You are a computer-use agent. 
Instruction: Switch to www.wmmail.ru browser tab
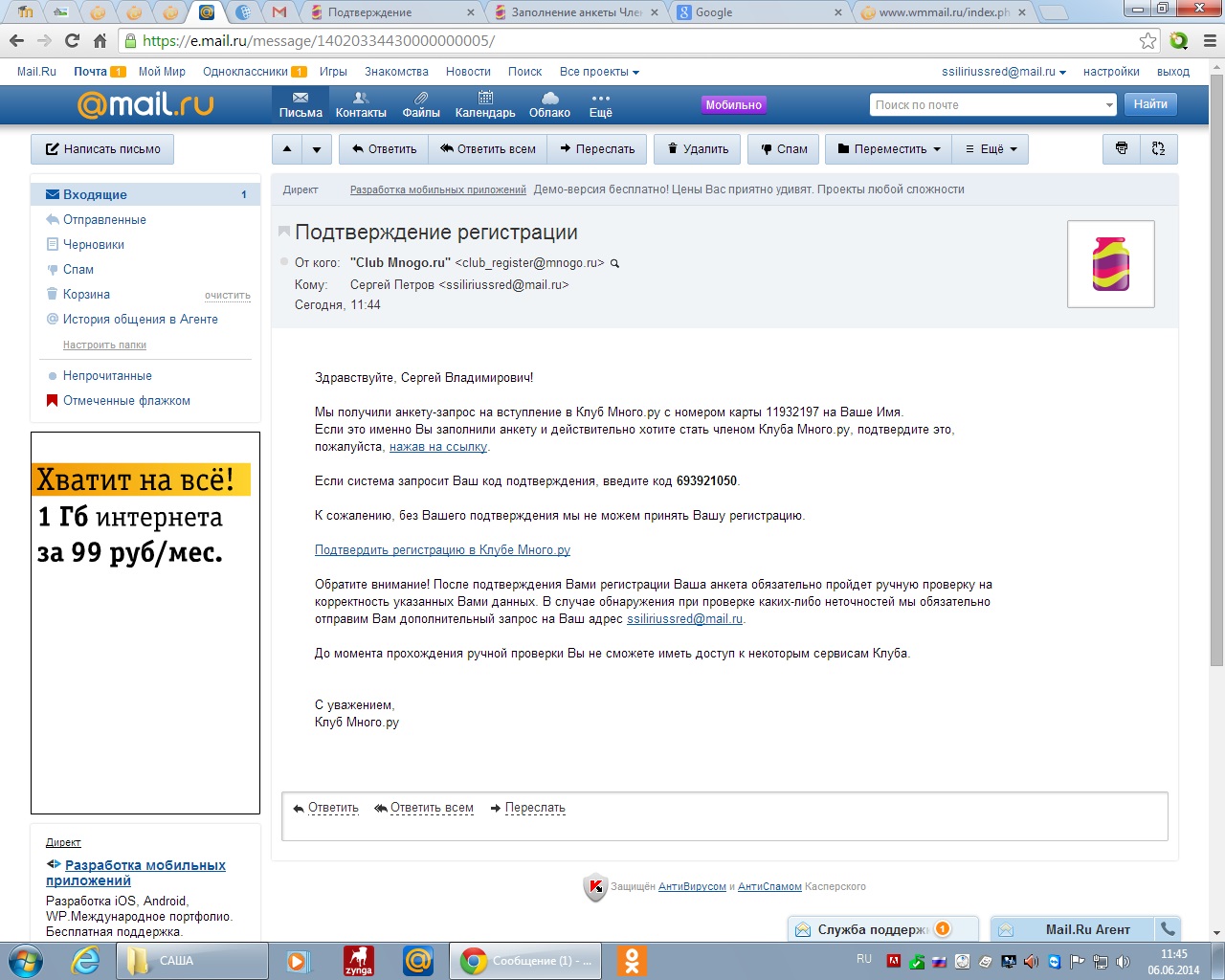945,12
